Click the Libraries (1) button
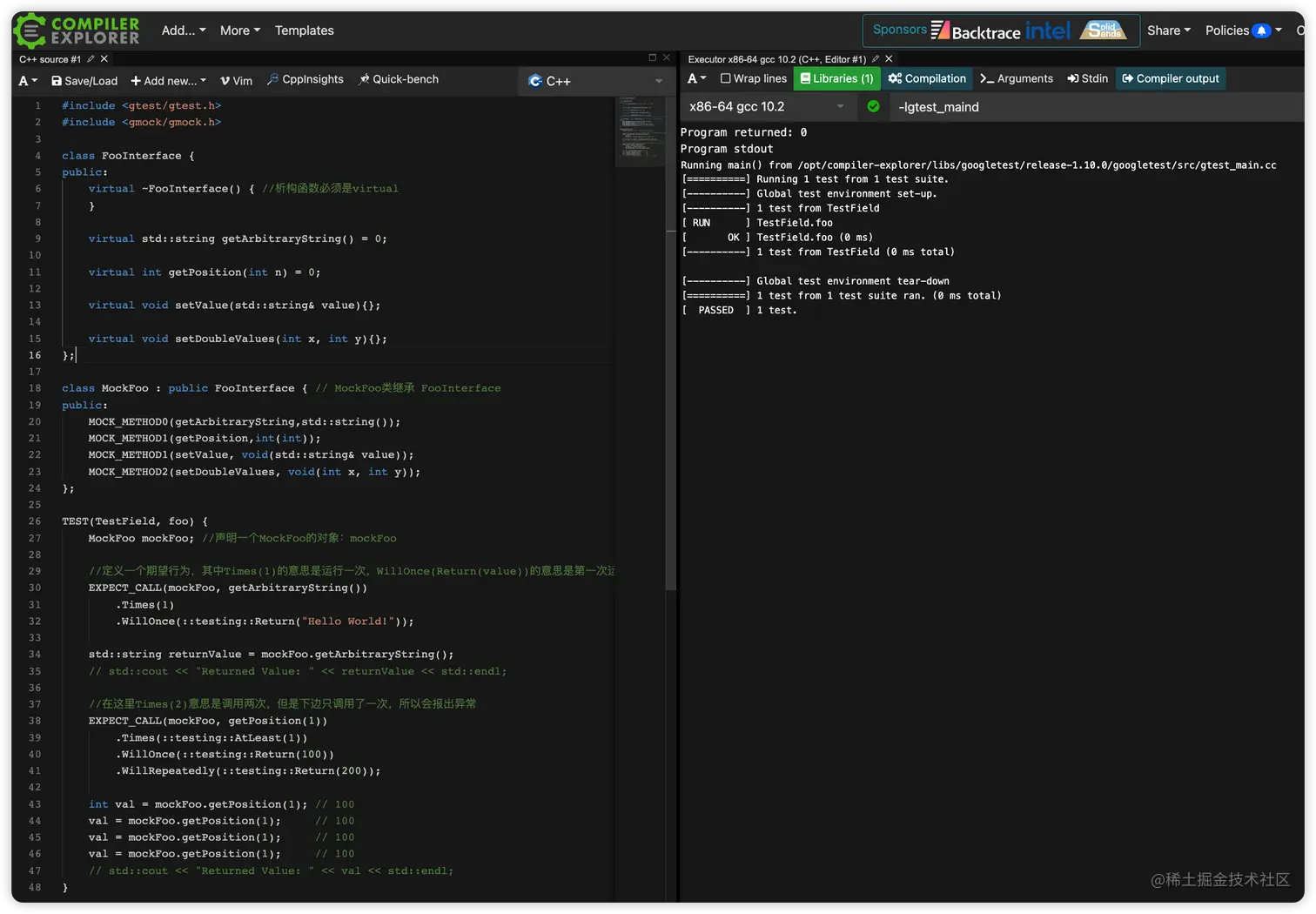This screenshot has height=914, width=1316. point(836,78)
